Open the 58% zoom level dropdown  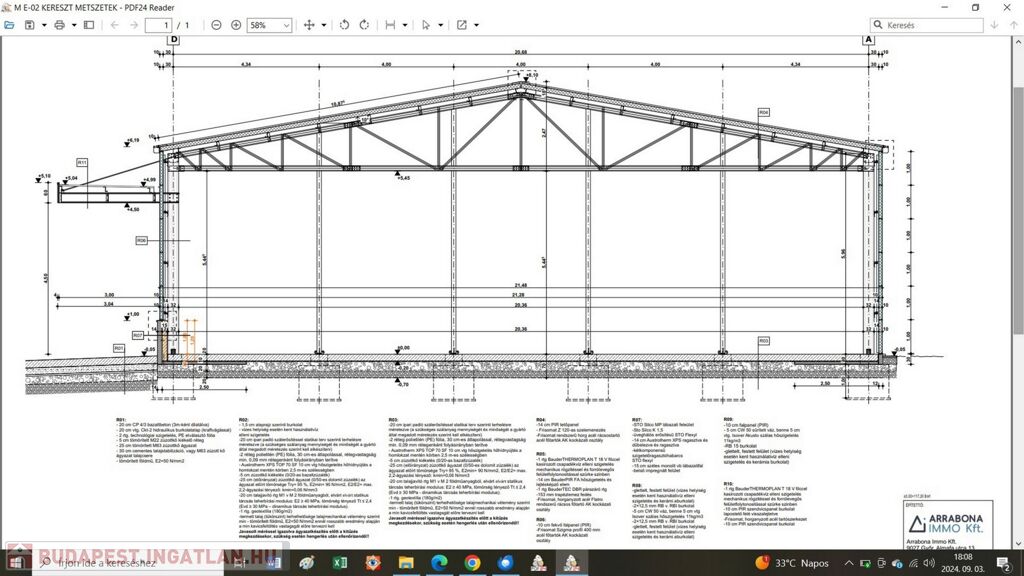coord(269,25)
